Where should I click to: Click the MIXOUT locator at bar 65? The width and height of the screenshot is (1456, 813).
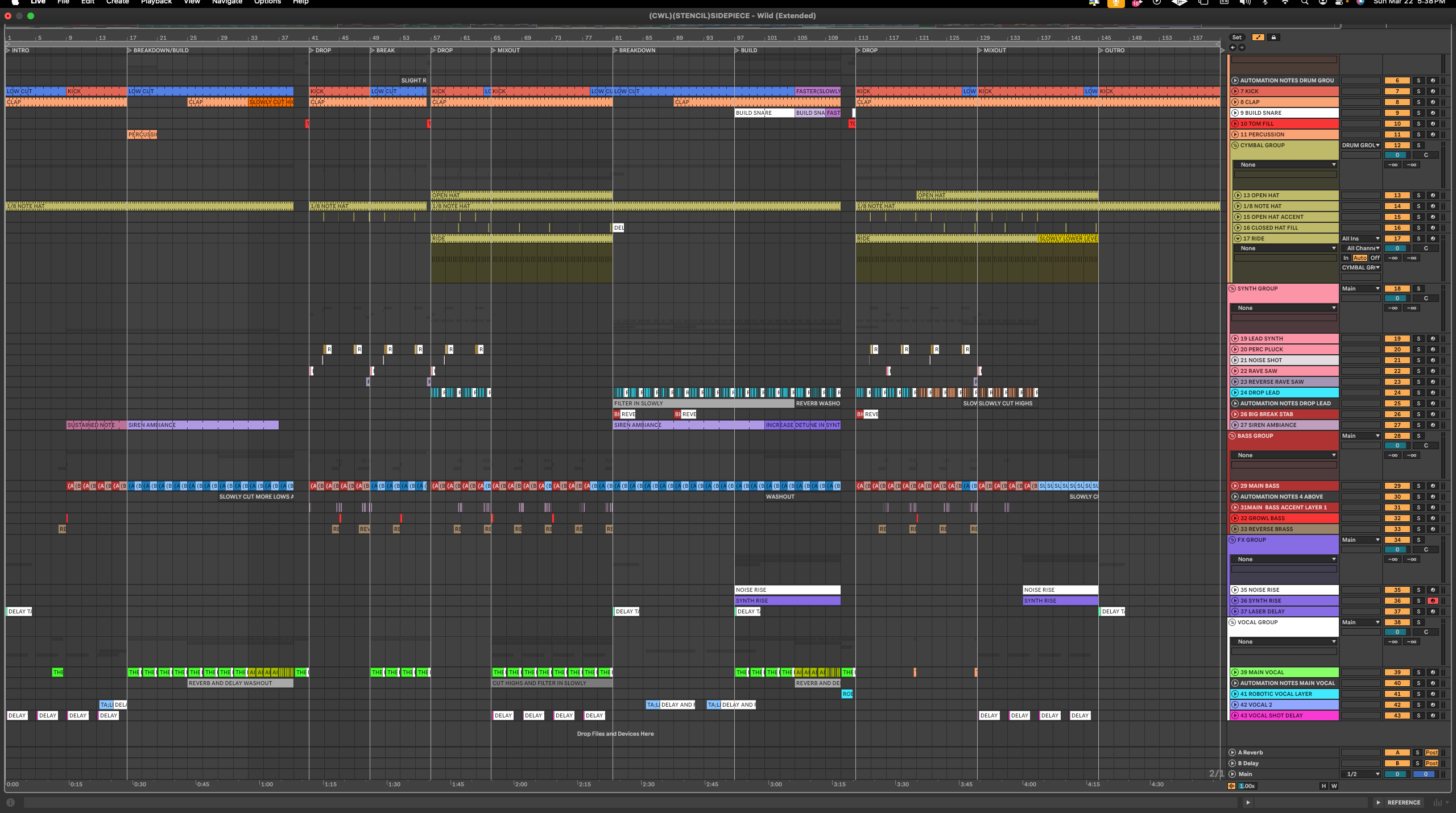[x=506, y=51]
